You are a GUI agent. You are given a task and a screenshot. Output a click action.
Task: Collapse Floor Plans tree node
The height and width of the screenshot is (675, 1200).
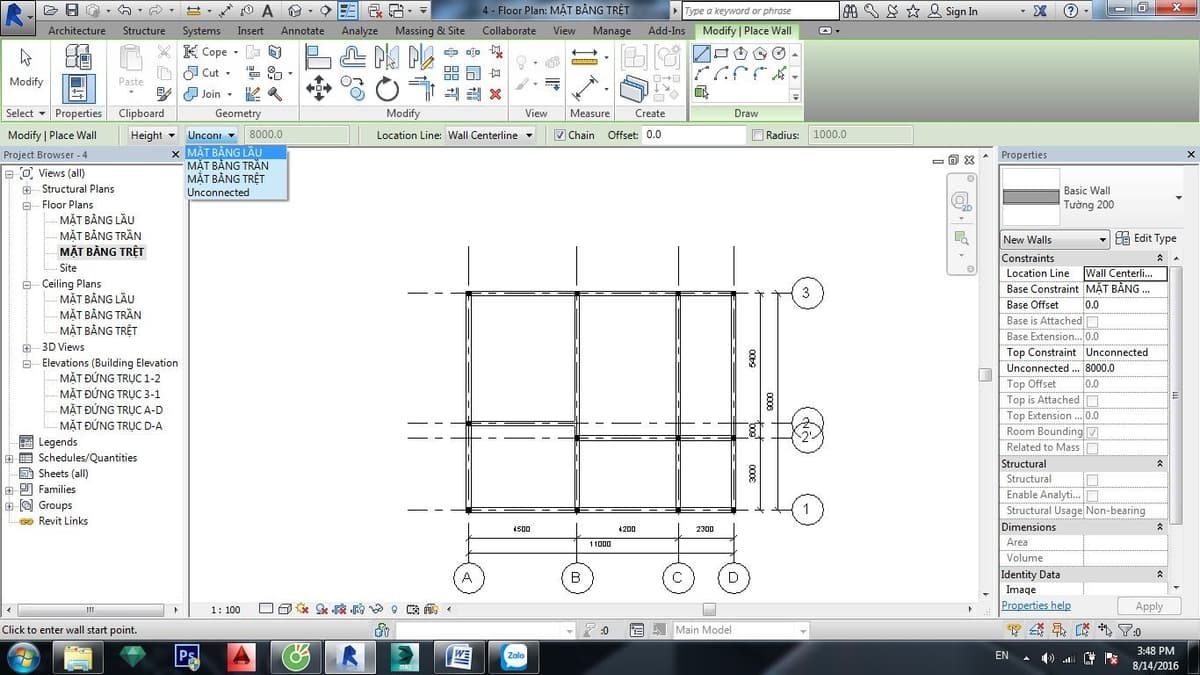pyautogui.click(x=26, y=205)
